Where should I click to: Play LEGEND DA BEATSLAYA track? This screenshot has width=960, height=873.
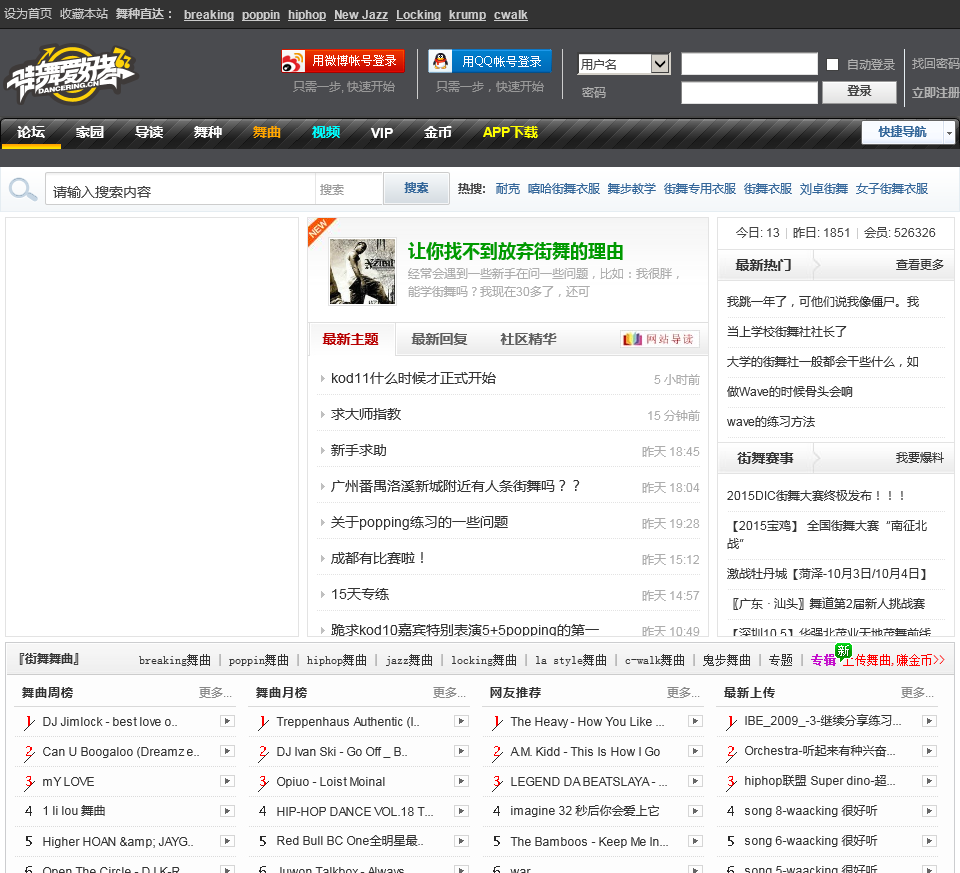click(x=696, y=781)
